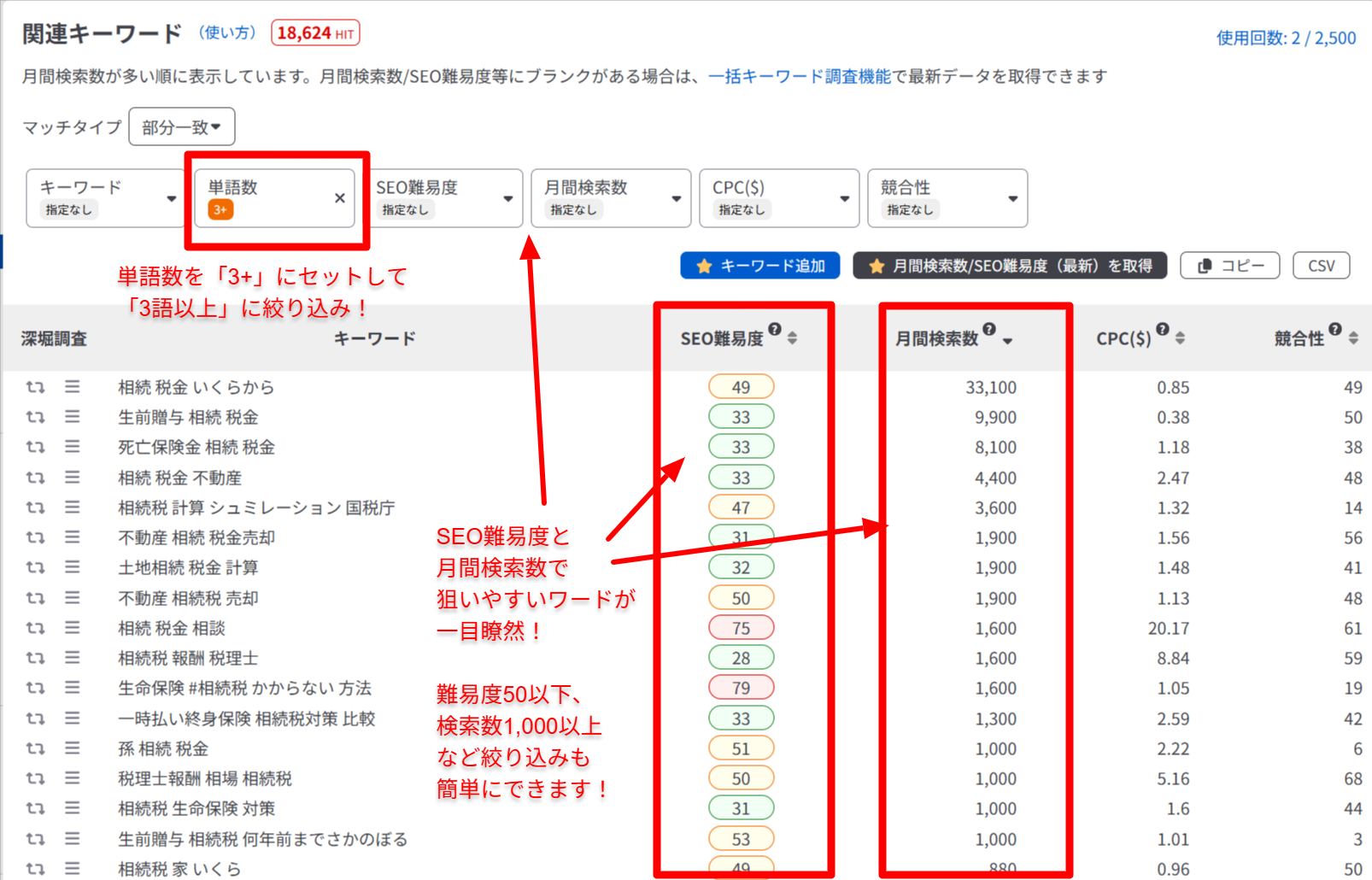The width and height of the screenshot is (1372, 880).
Task: Toggle sort order on SEO難易度 column
Action: tap(793, 338)
